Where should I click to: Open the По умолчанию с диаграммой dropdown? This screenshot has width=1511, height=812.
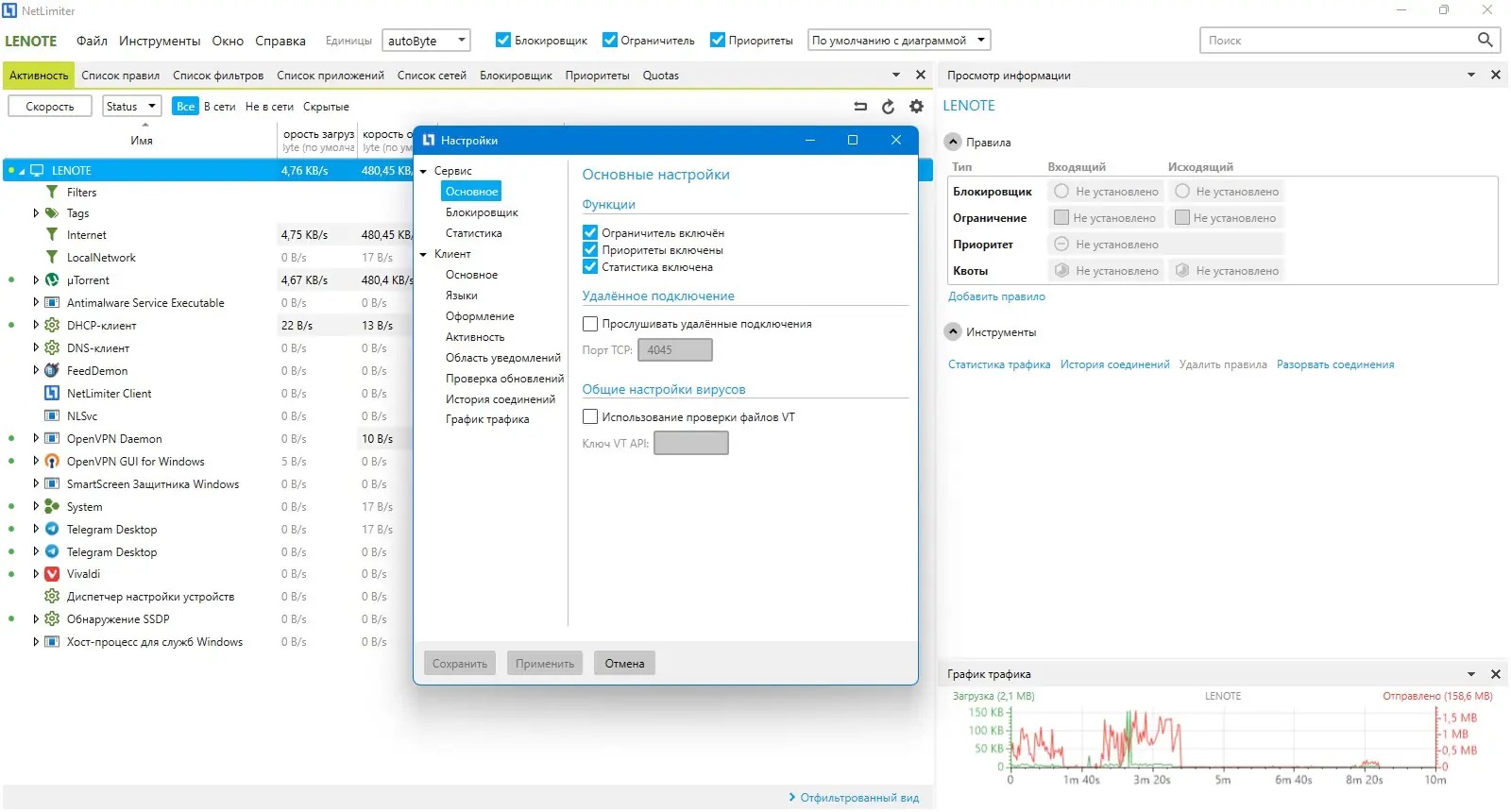pos(899,40)
